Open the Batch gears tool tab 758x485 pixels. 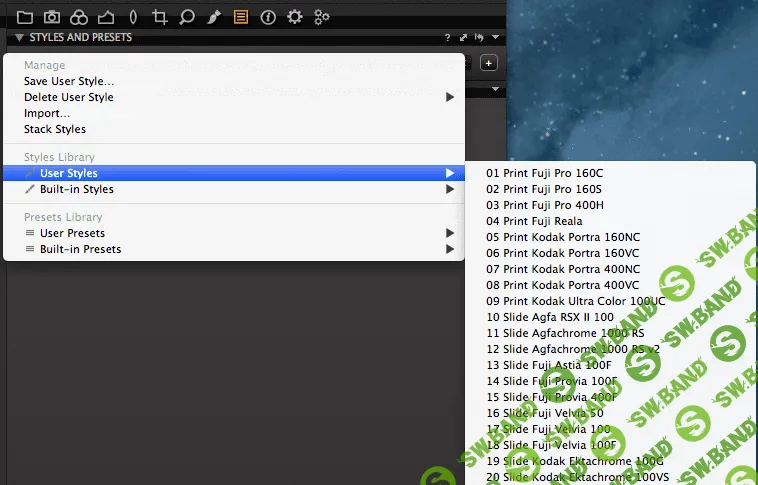click(x=321, y=16)
